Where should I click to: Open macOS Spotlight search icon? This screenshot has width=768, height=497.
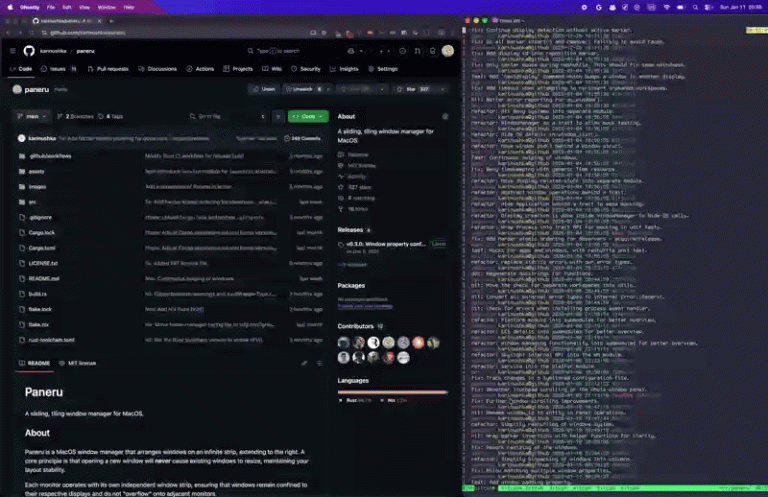[x=695, y=7]
